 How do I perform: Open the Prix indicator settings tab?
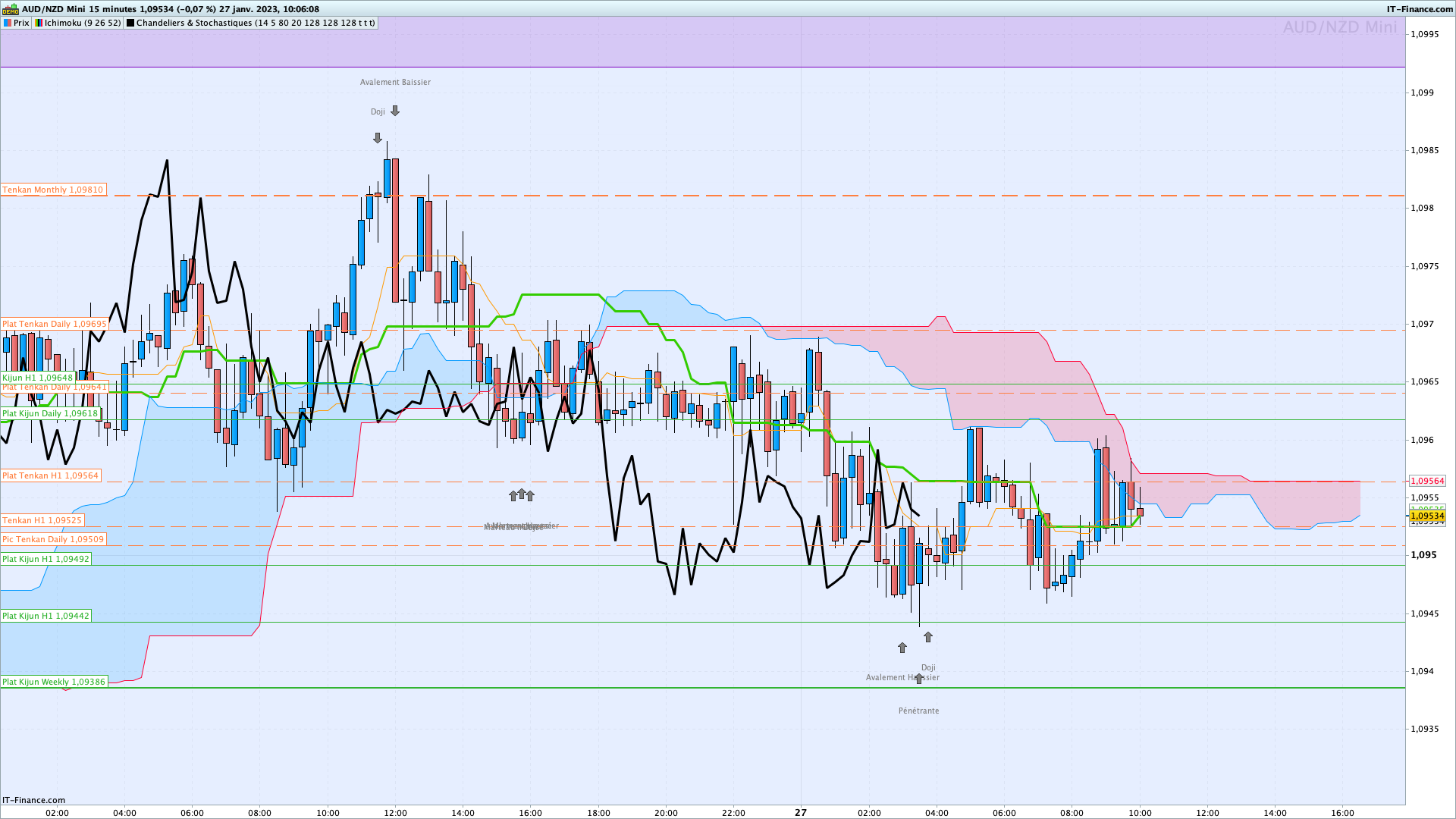click(17, 23)
